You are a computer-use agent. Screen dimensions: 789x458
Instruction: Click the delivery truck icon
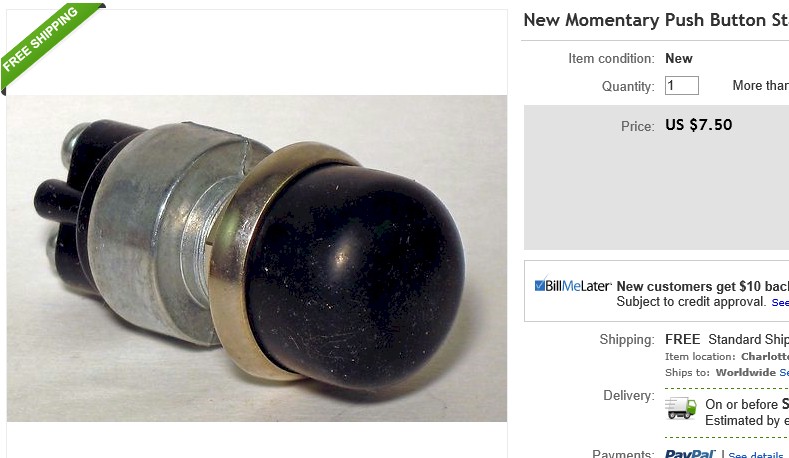(681, 408)
